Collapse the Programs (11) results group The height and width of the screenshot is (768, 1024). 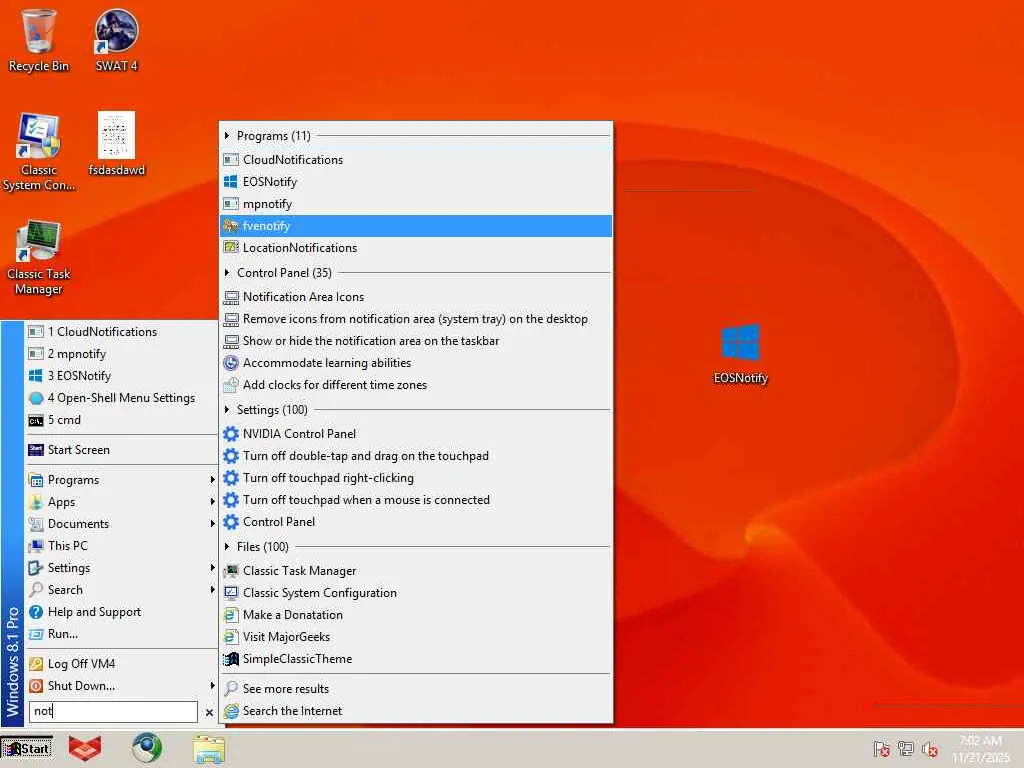(x=227, y=136)
